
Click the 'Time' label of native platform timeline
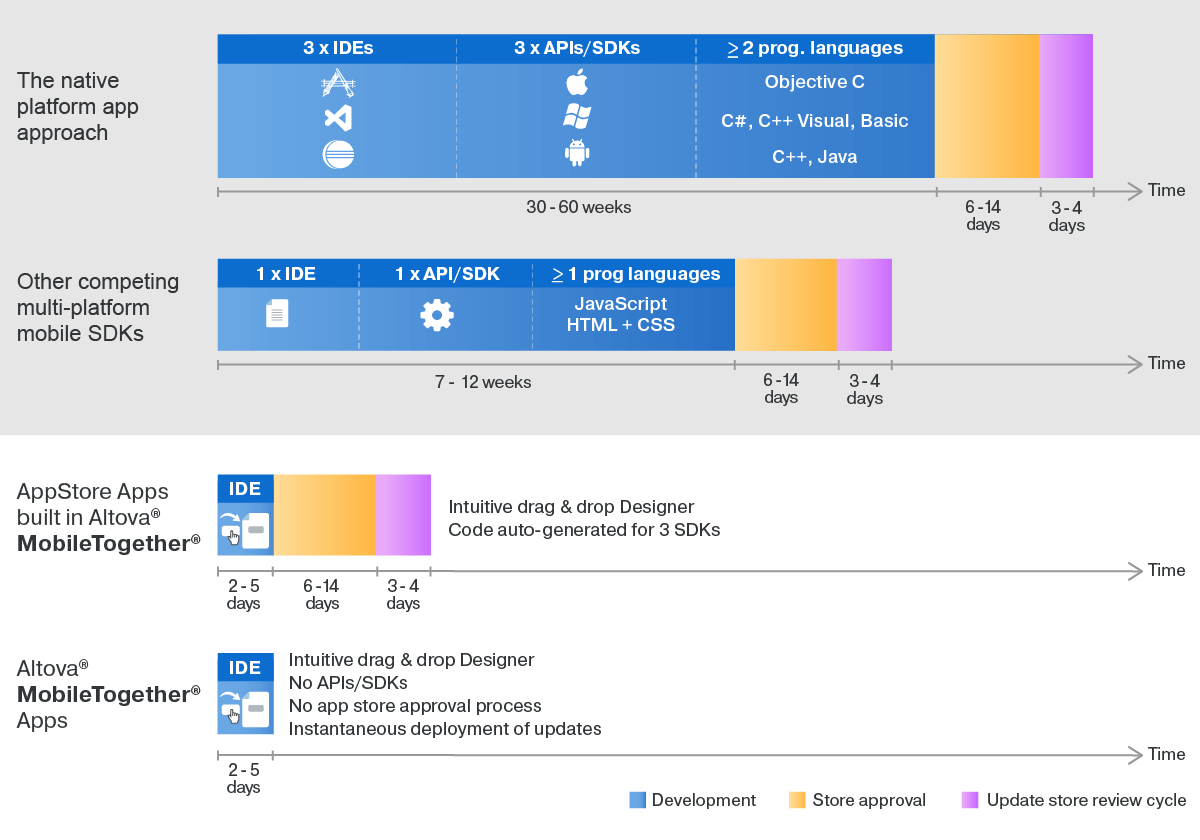[x=1167, y=190]
